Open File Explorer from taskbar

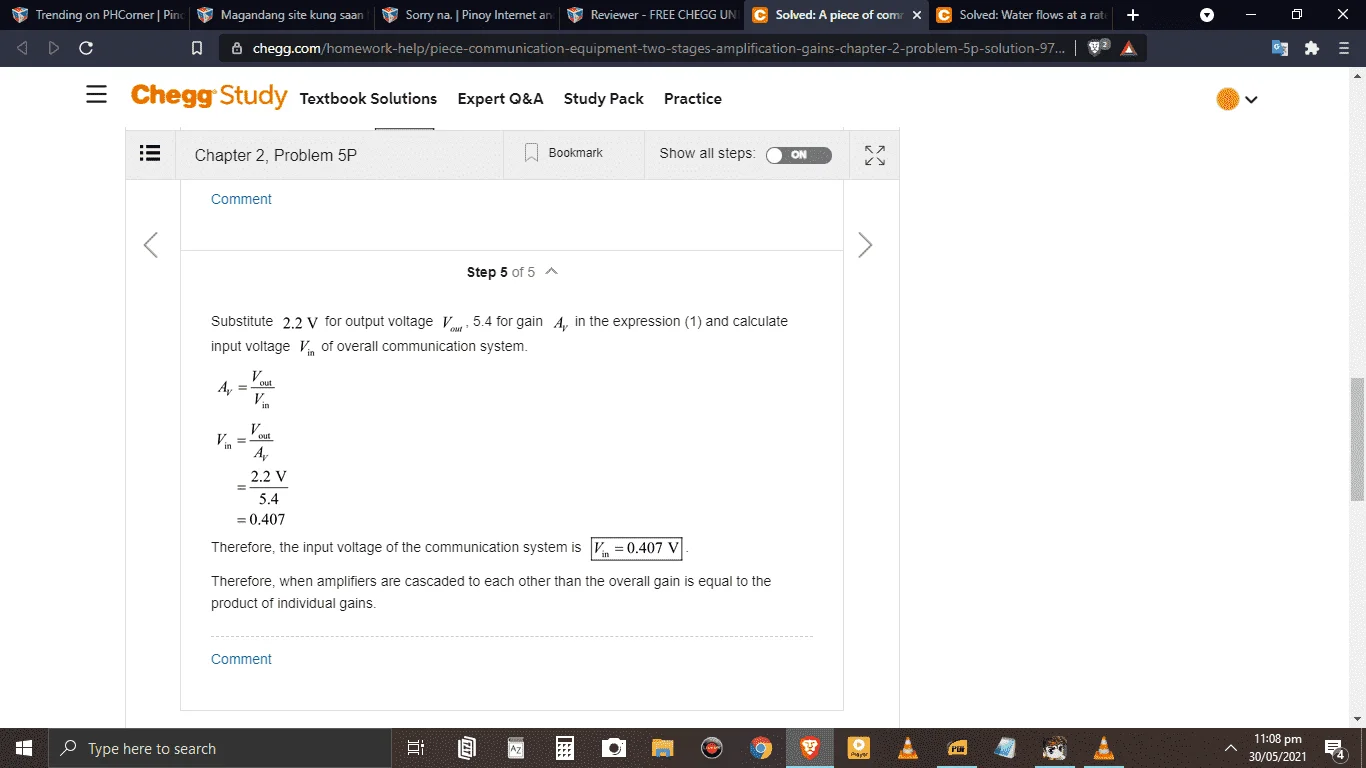pos(663,748)
